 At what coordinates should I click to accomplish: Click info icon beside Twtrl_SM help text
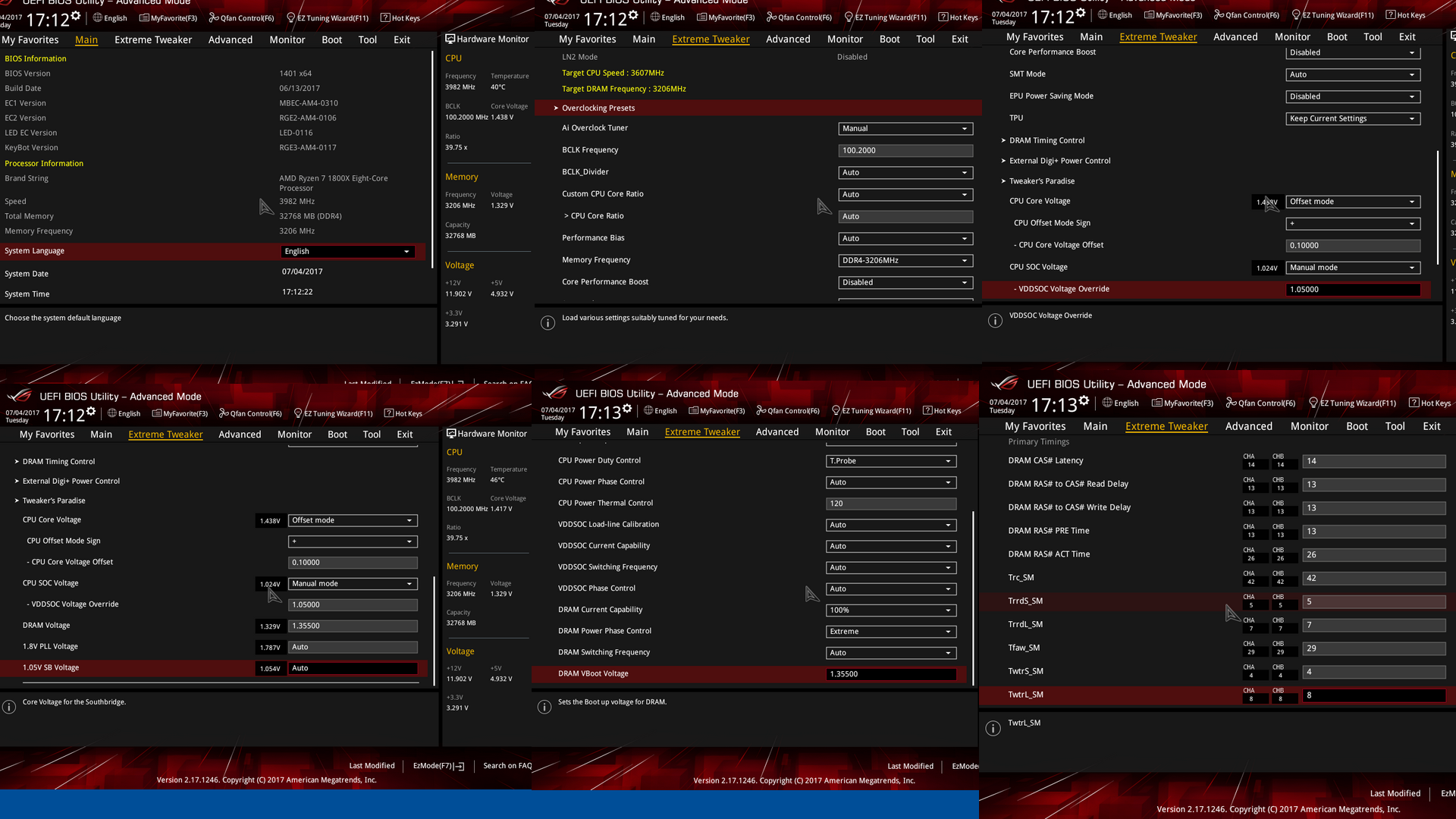993,728
